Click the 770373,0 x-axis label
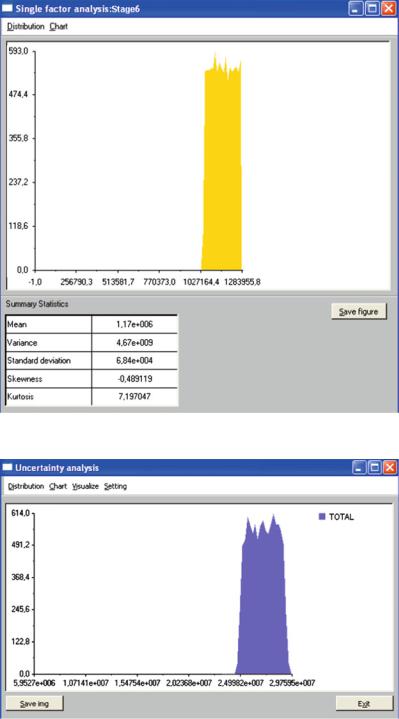Screen dimensions: 399x719 (160, 281)
